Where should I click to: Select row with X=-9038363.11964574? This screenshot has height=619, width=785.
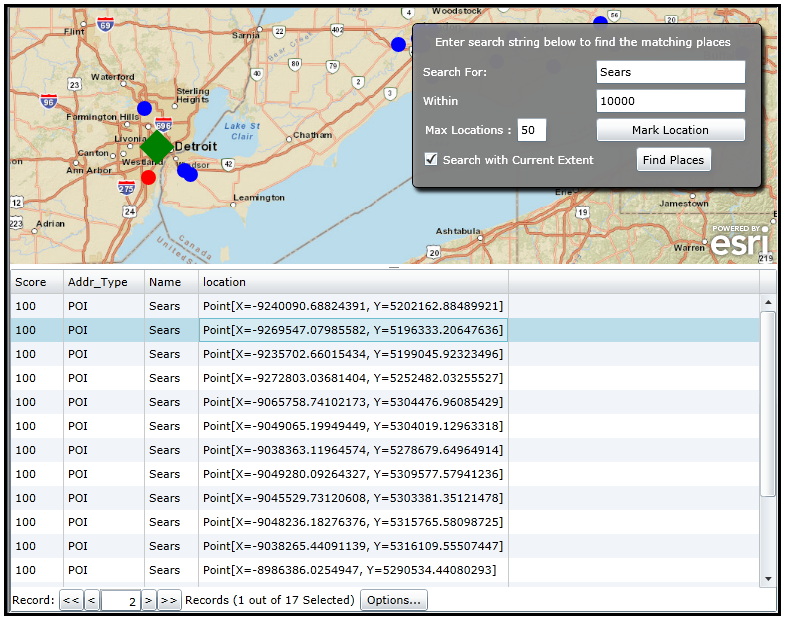[x=385, y=450]
